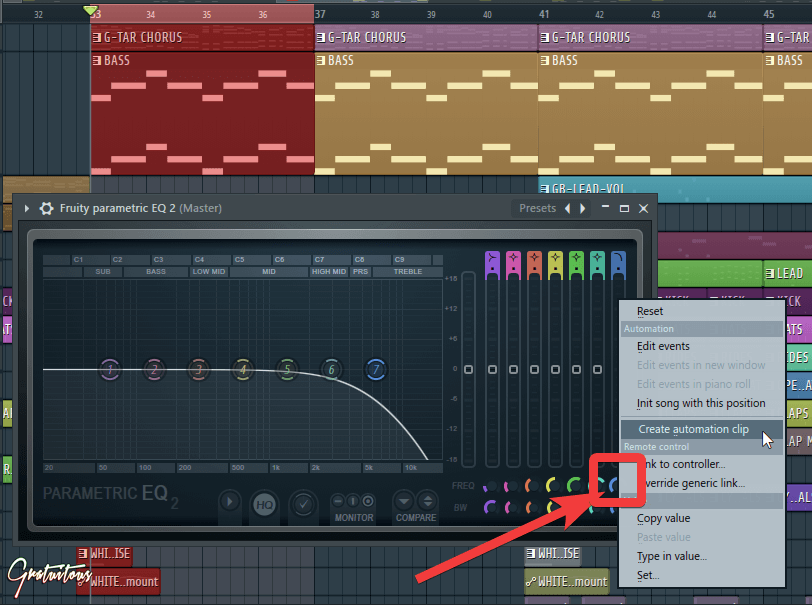Choose Type in value option
This screenshot has height=605, width=812.
tap(672, 556)
